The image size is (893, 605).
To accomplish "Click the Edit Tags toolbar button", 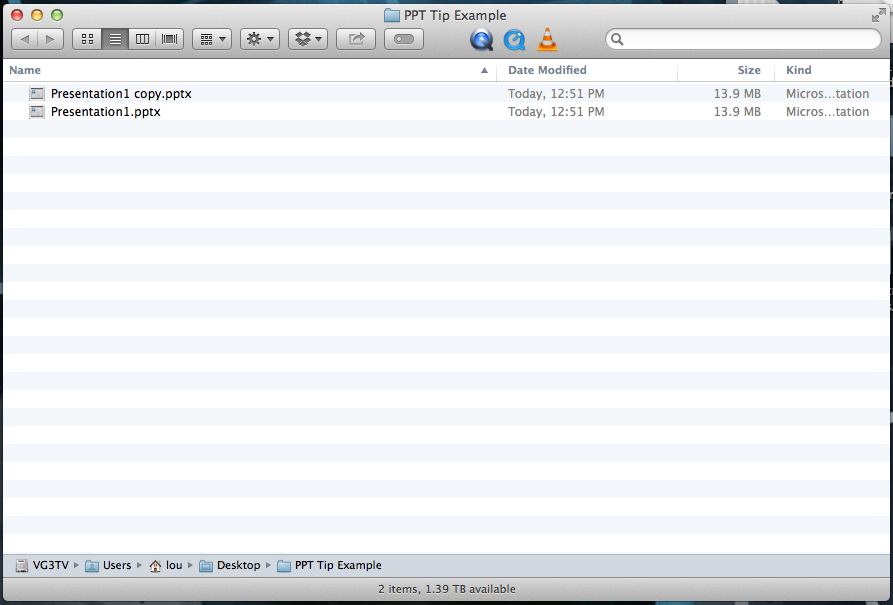I will (404, 39).
